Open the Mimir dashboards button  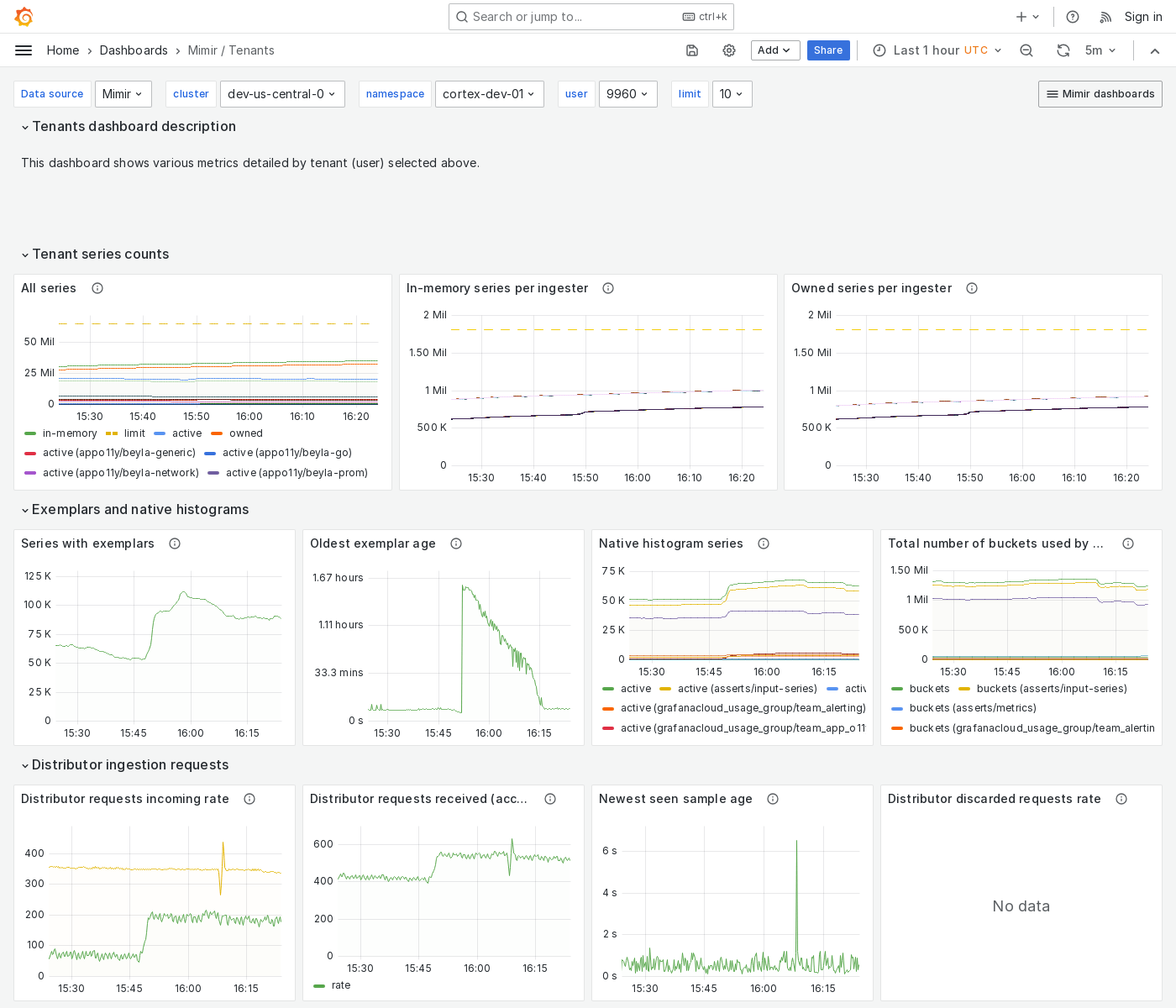coord(1100,94)
